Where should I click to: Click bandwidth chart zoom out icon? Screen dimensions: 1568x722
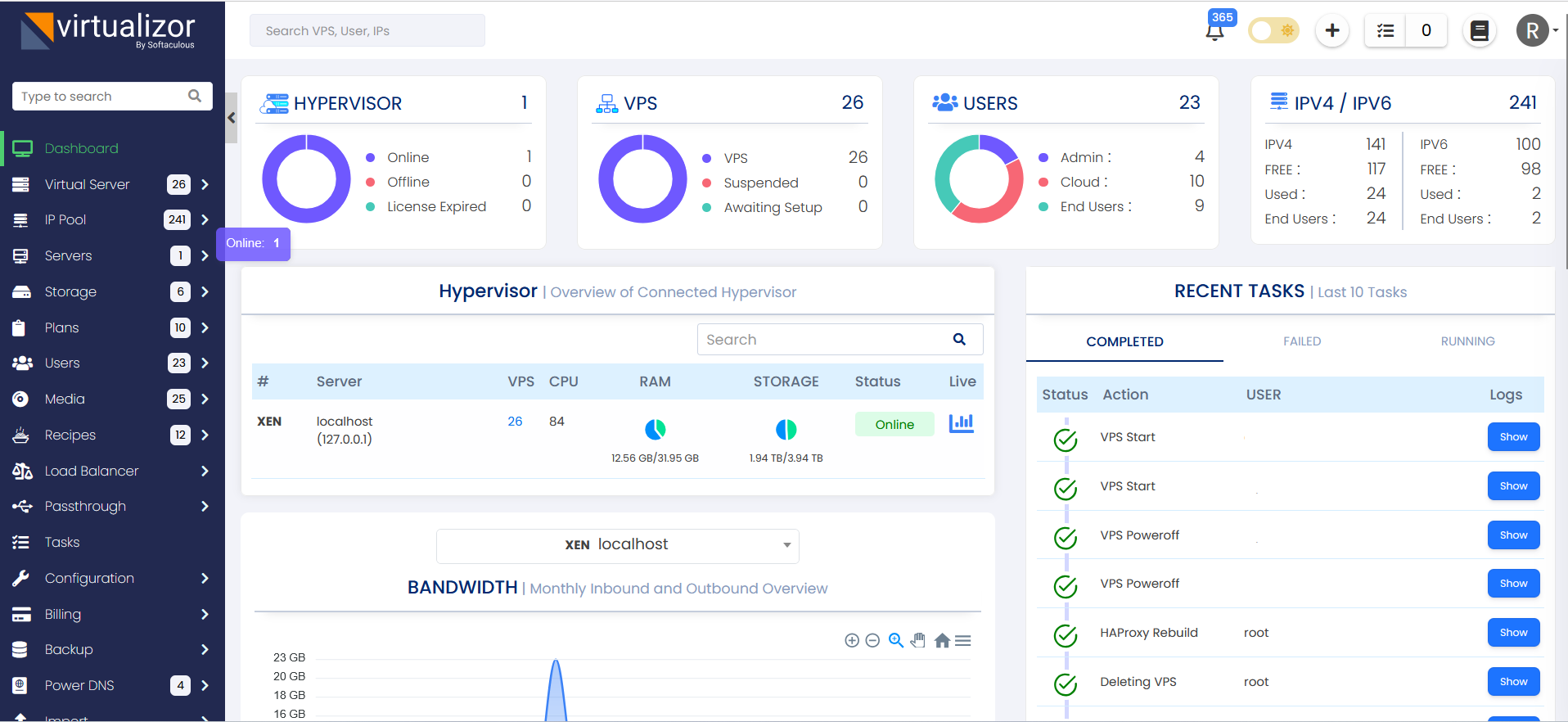(x=872, y=640)
